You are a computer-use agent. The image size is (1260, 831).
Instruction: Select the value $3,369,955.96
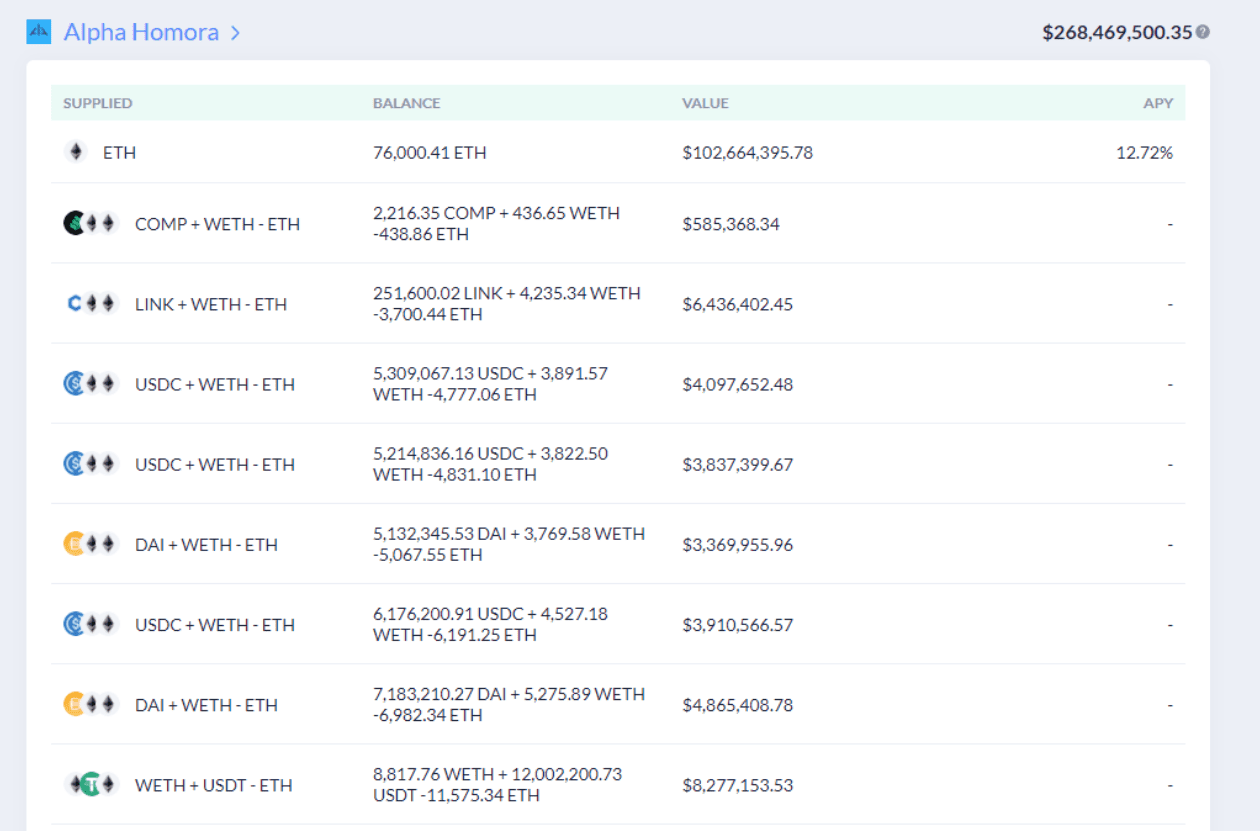point(738,545)
